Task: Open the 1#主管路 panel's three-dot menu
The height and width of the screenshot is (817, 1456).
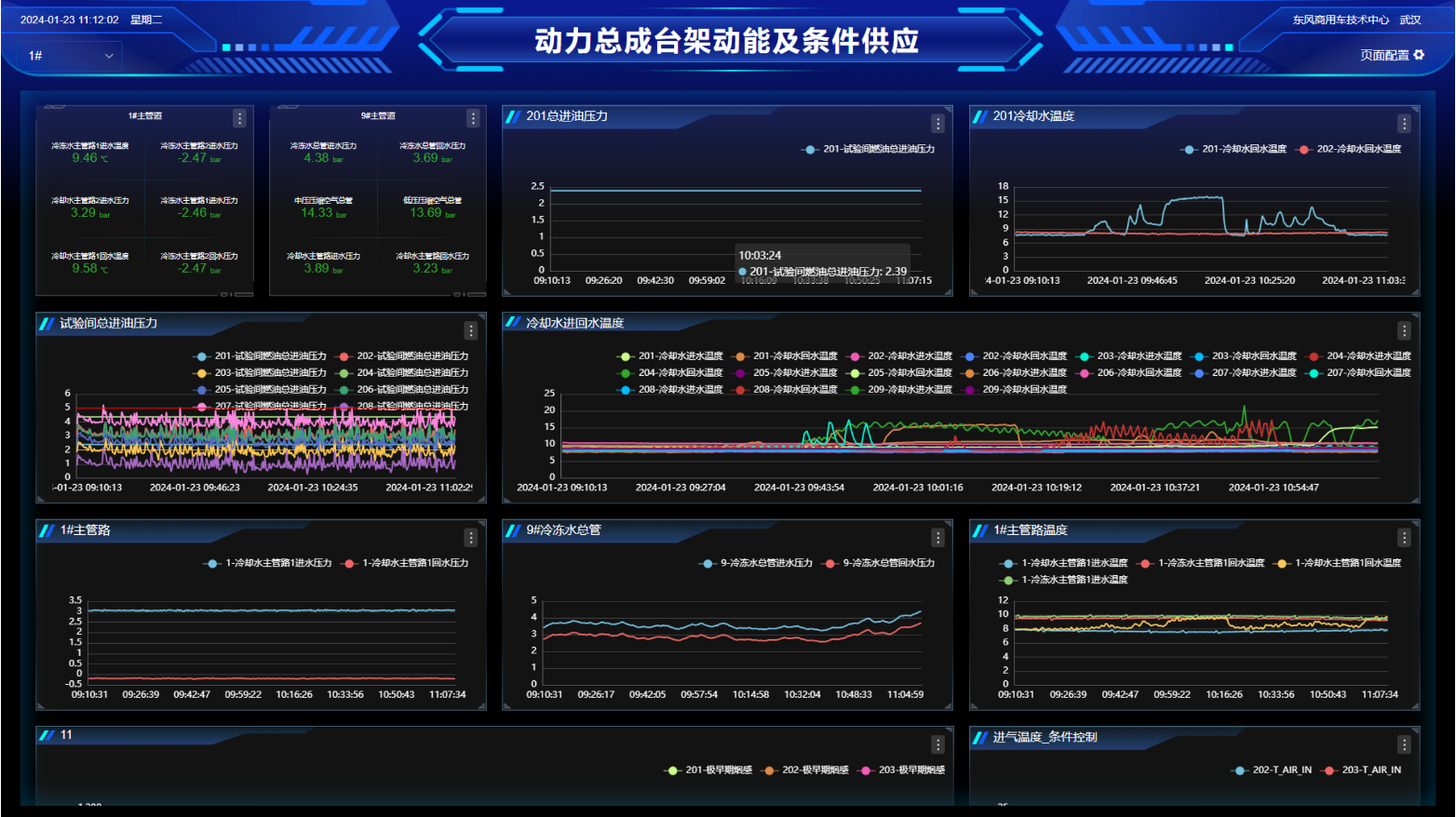Action: (471, 538)
